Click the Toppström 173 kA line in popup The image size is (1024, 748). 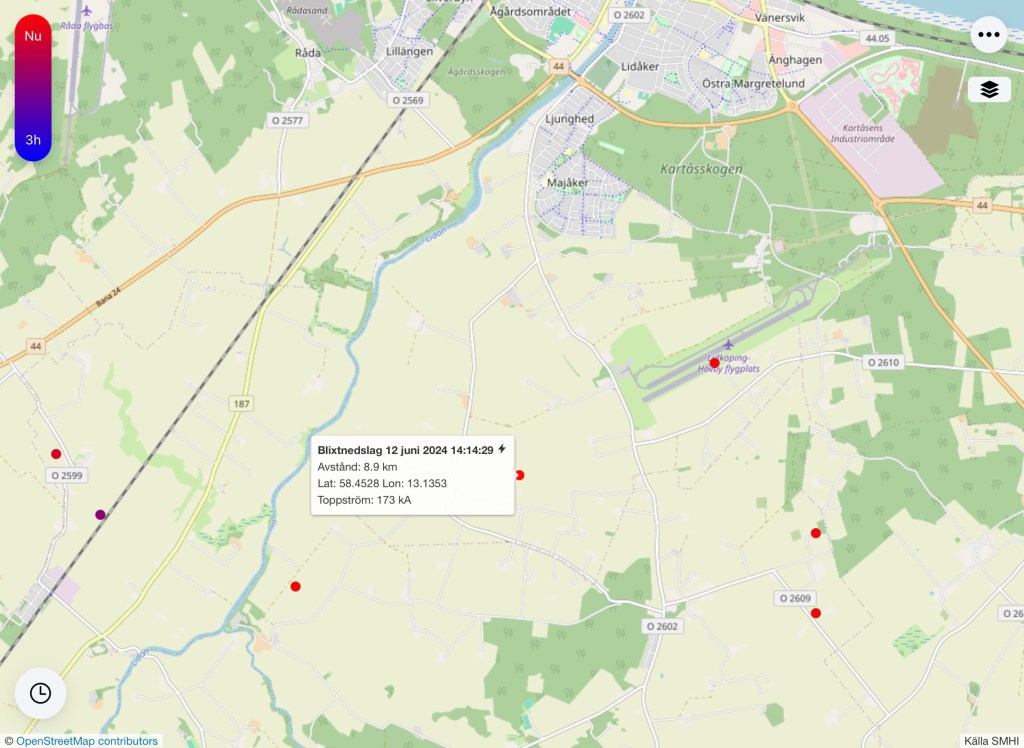point(364,500)
